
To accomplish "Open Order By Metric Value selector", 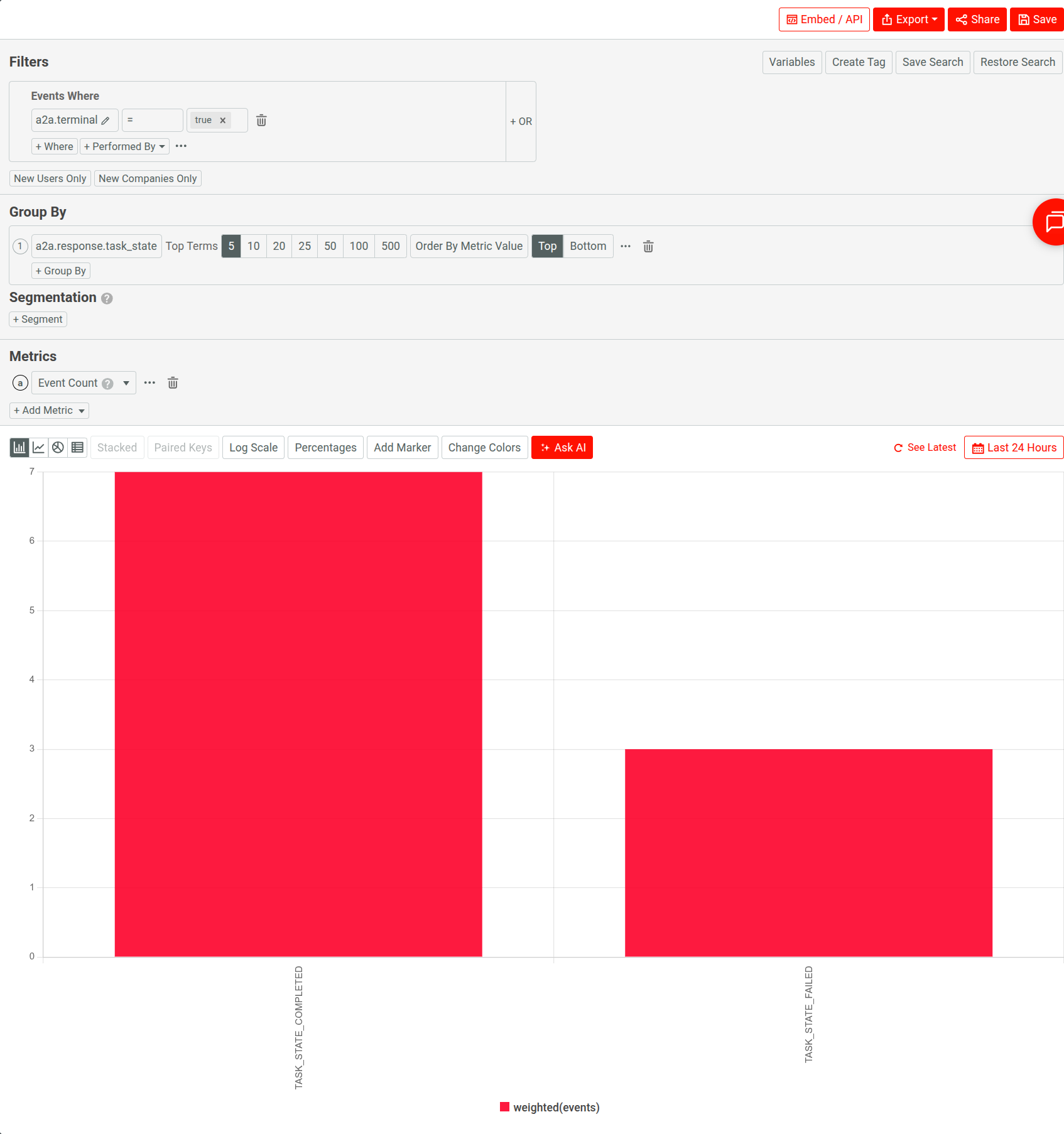I will [469, 246].
